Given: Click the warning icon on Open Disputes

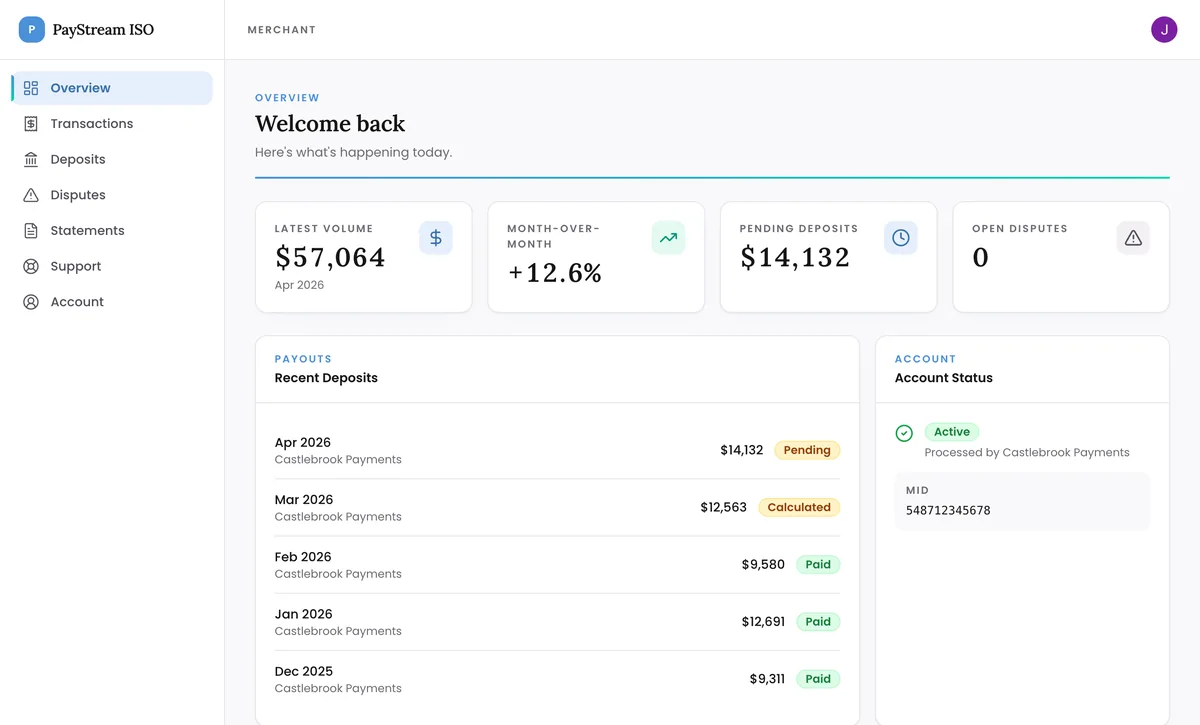Looking at the screenshot, I should (1133, 238).
